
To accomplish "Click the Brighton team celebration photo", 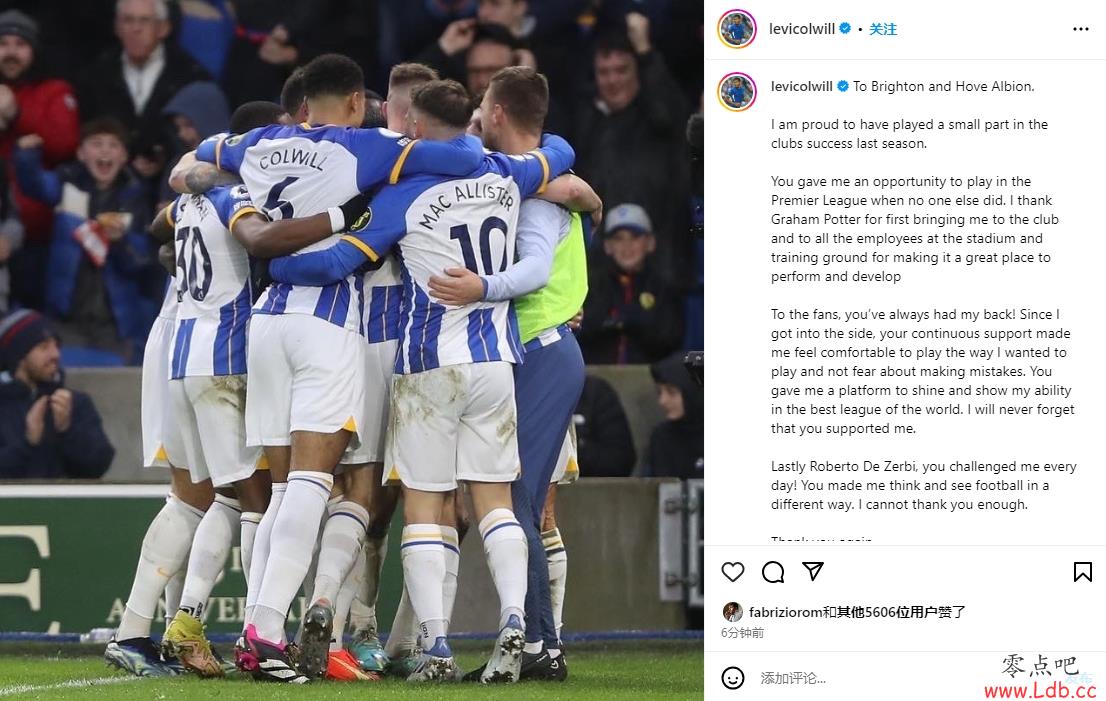I will pyautogui.click(x=351, y=350).
